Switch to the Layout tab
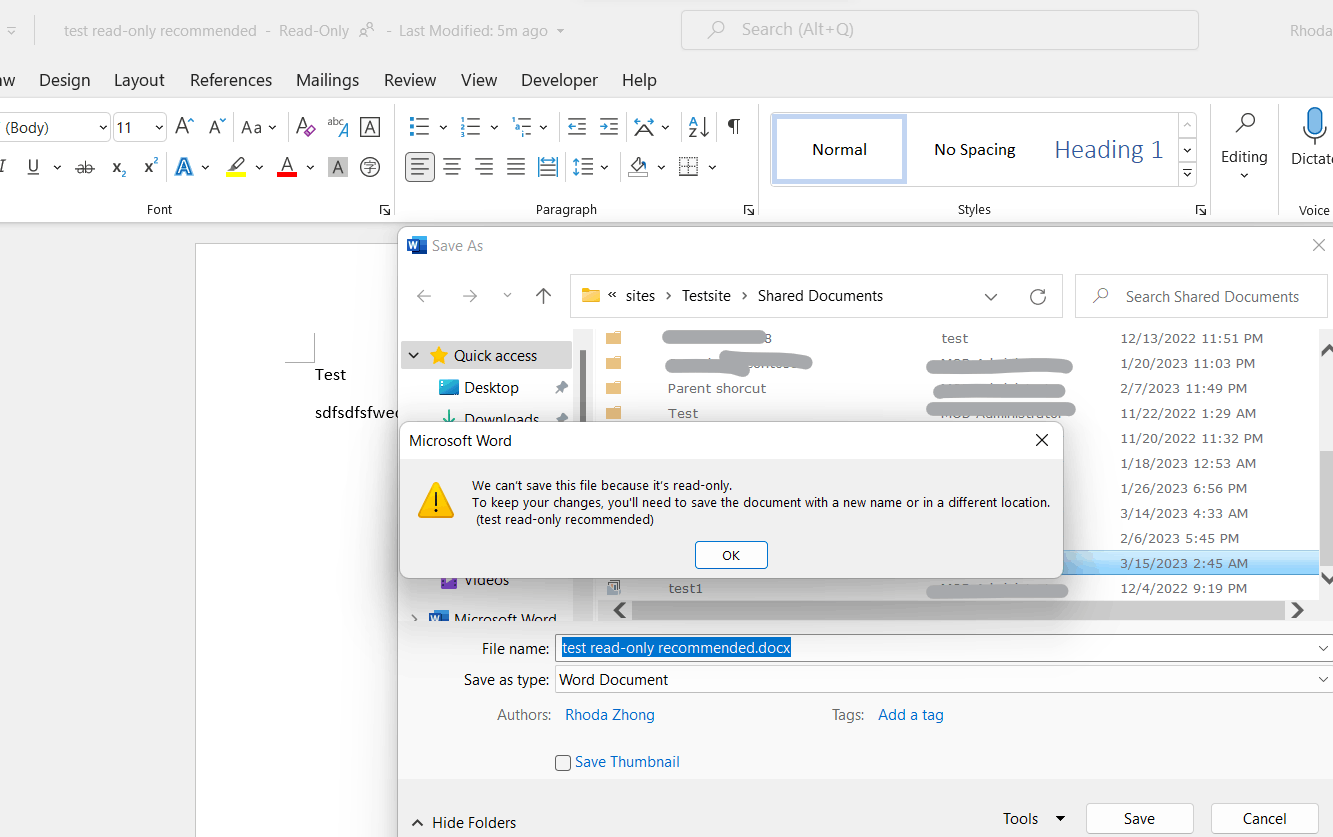 pyautogui.click(x=139, y=80)
